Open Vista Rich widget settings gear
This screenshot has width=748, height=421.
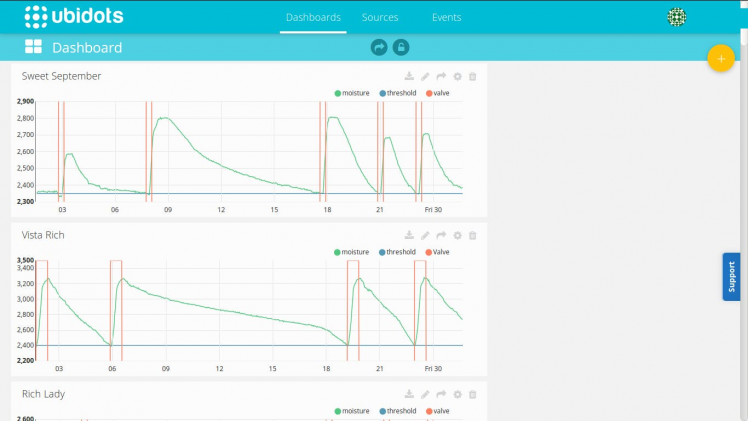pos(457,236)
